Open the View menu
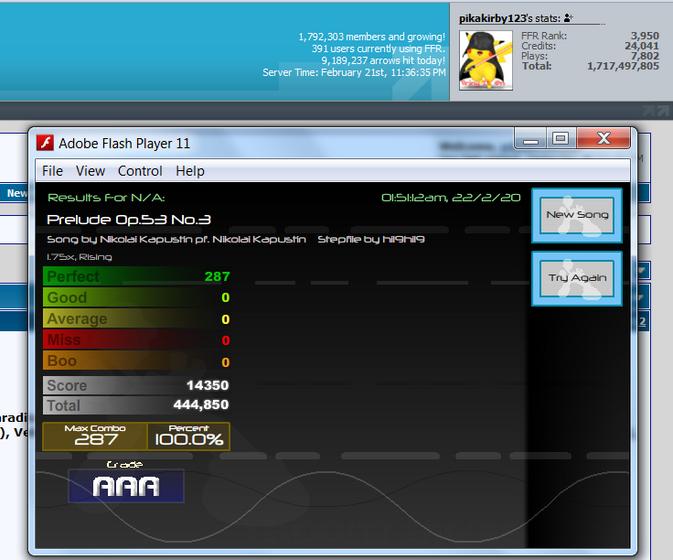This screenshot has width=673, height=560. 90,171
